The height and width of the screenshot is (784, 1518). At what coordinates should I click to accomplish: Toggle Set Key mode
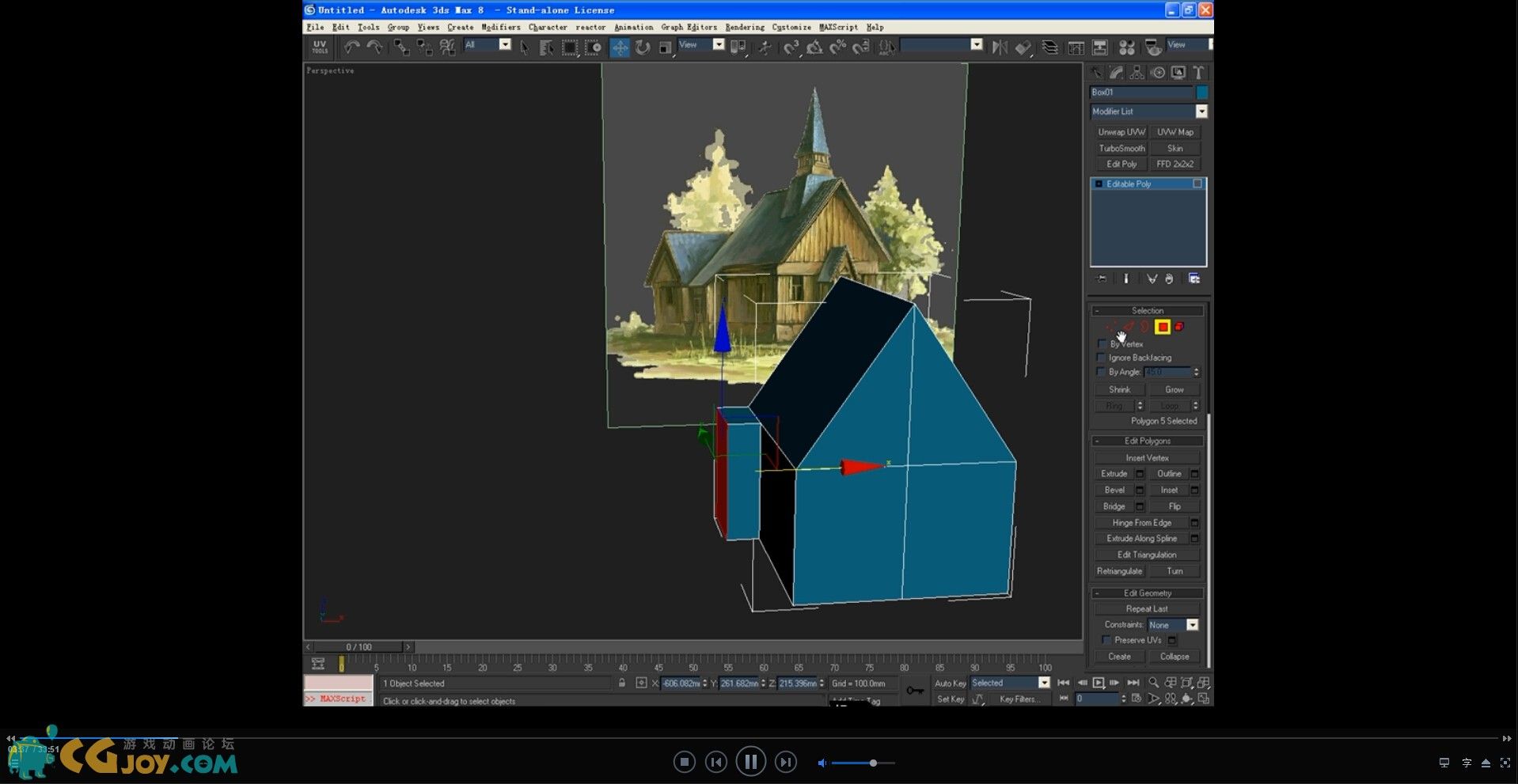click(x=950, y=699)
